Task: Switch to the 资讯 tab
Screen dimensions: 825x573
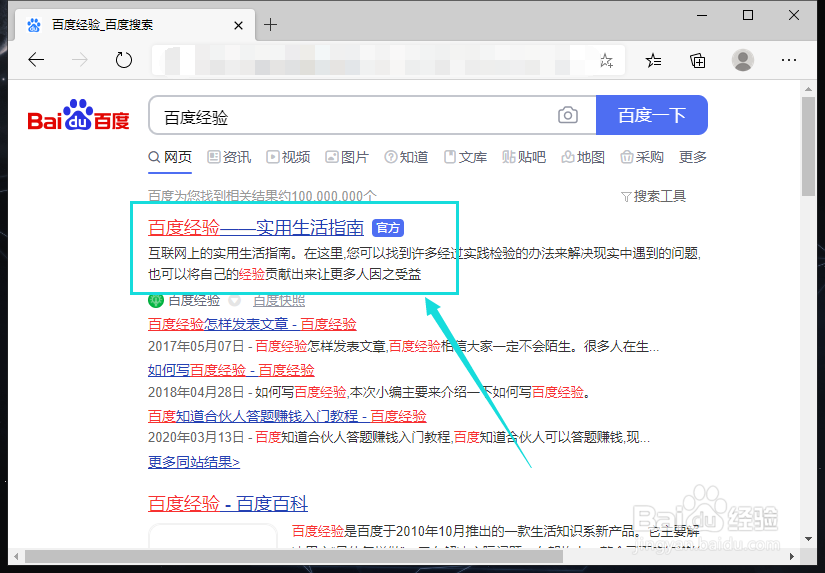Action: 229,157
